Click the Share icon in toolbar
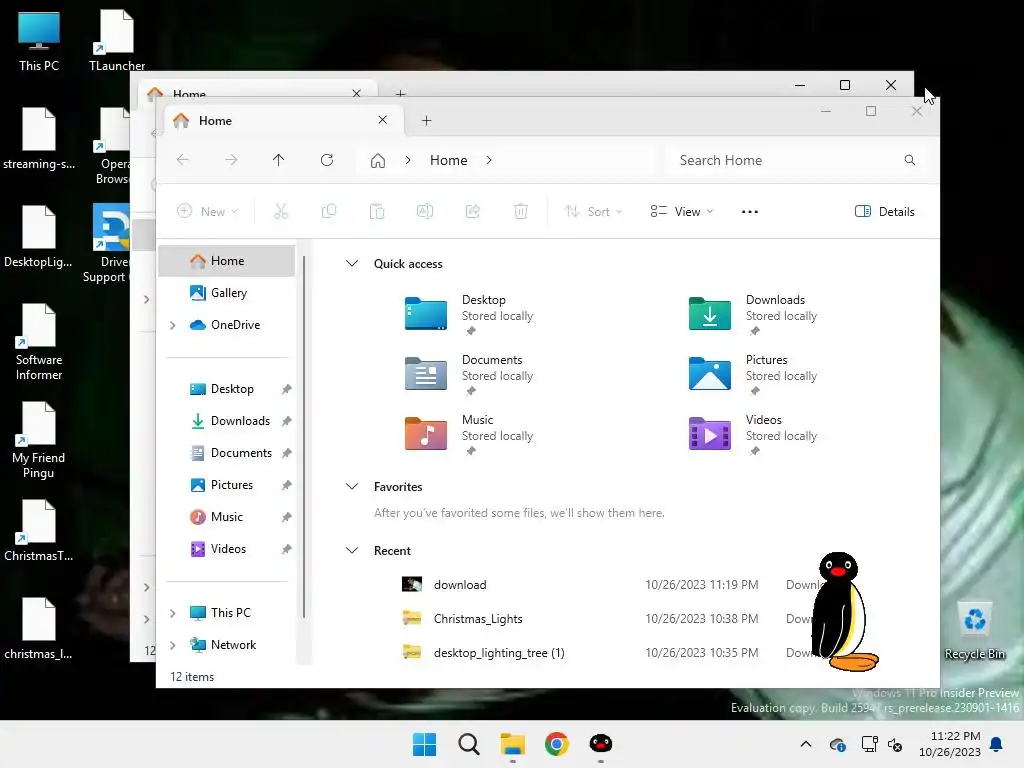 click(x=473, y=211)
